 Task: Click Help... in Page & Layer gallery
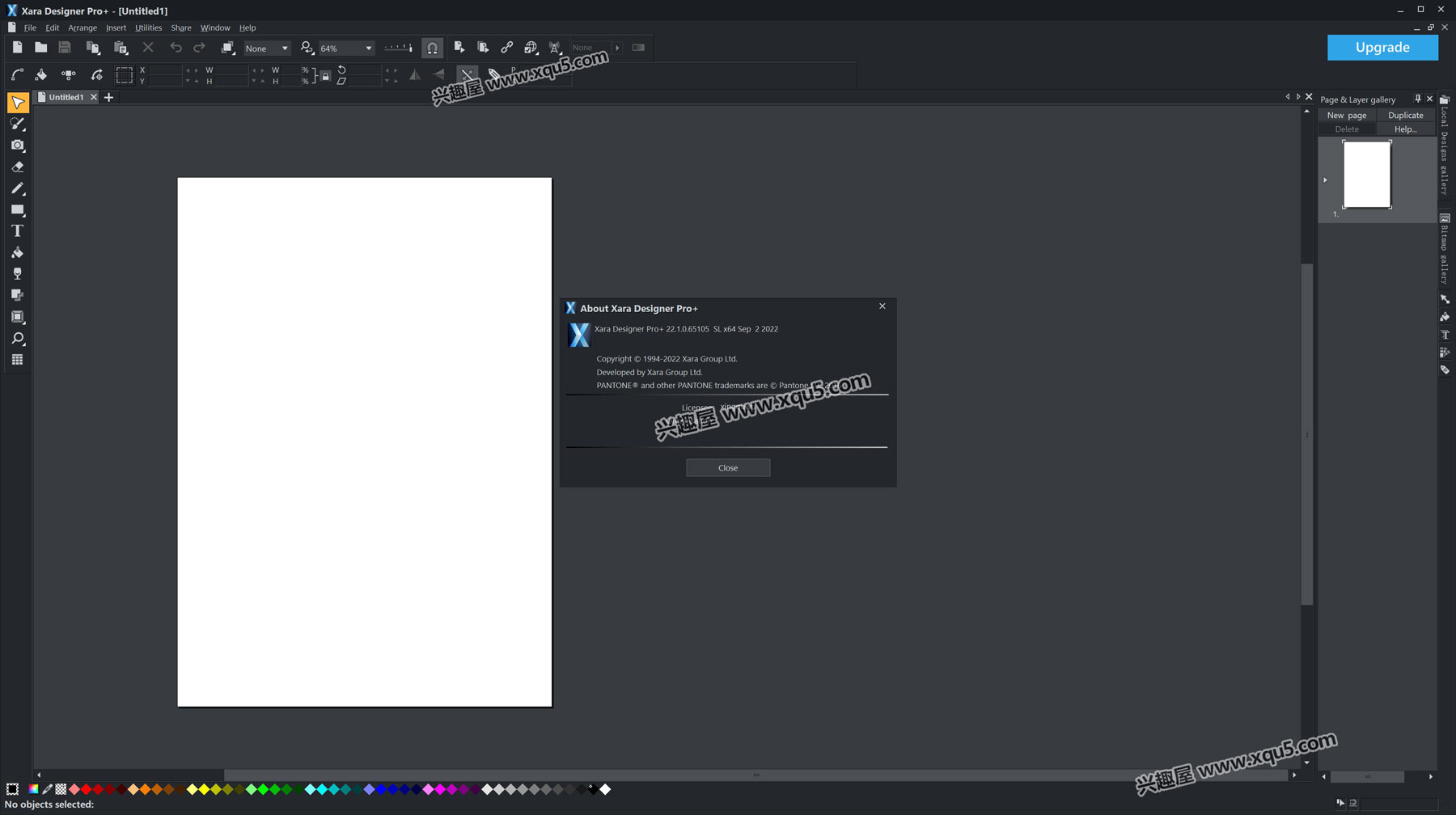[1406, 129]
